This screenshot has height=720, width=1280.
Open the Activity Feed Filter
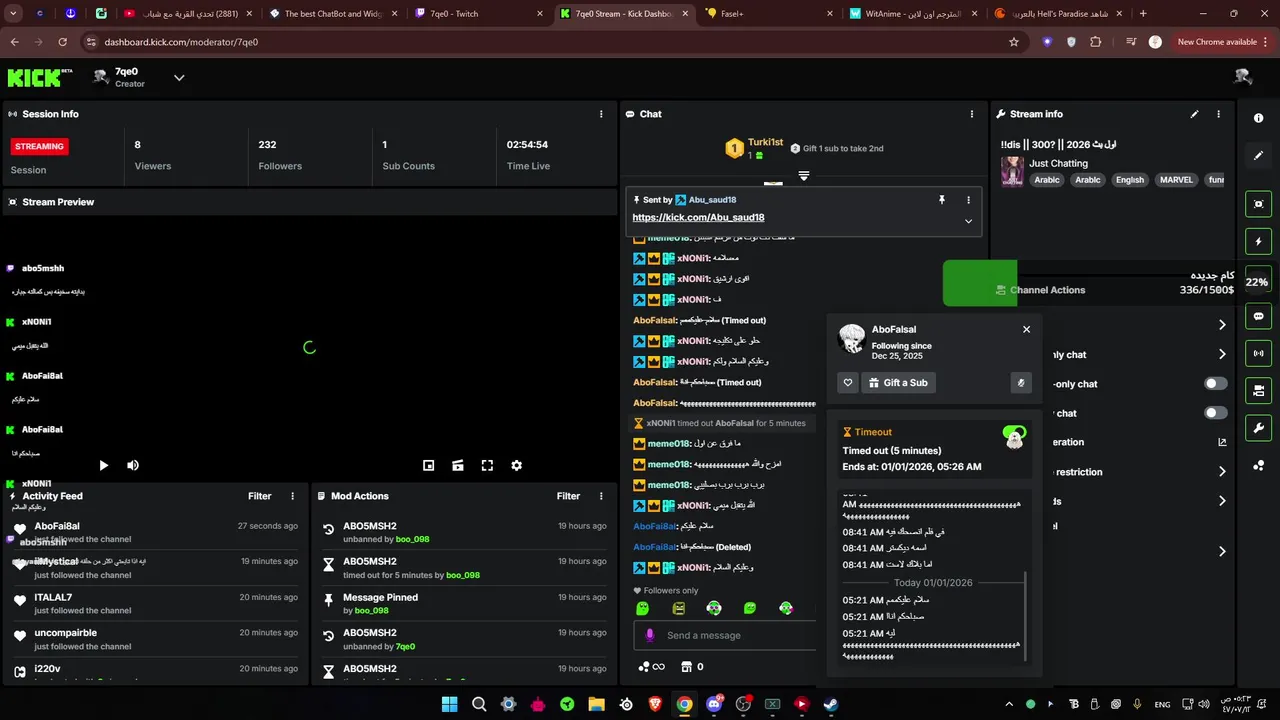pos(259,496)
